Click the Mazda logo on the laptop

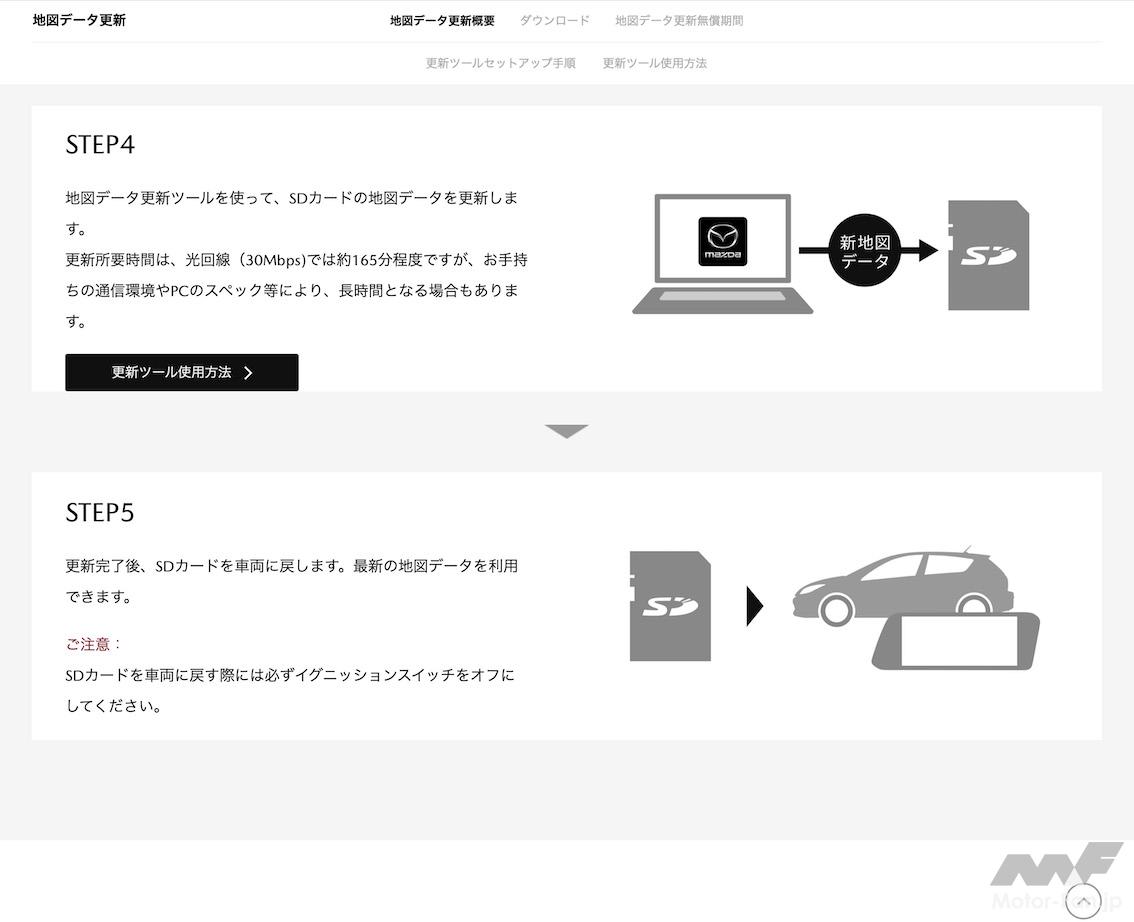tap(722, 241)
